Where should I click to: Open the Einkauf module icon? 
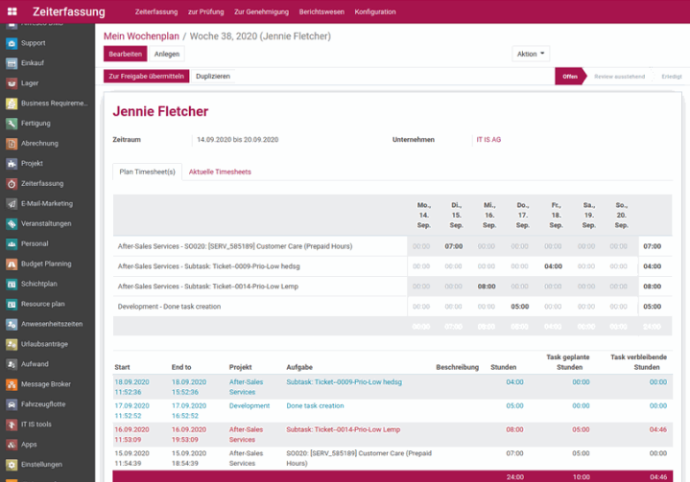(10, 63)
